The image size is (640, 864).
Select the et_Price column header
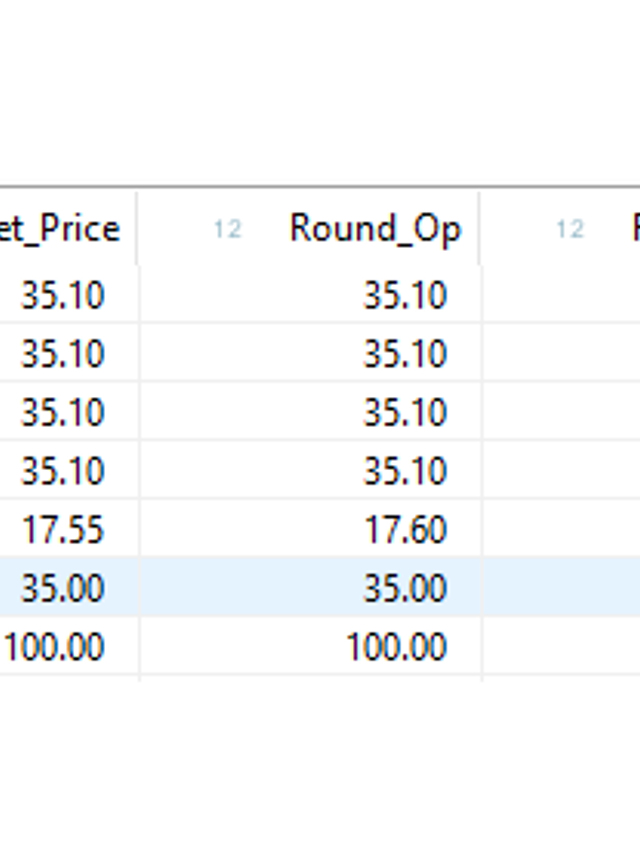(68, 229)
